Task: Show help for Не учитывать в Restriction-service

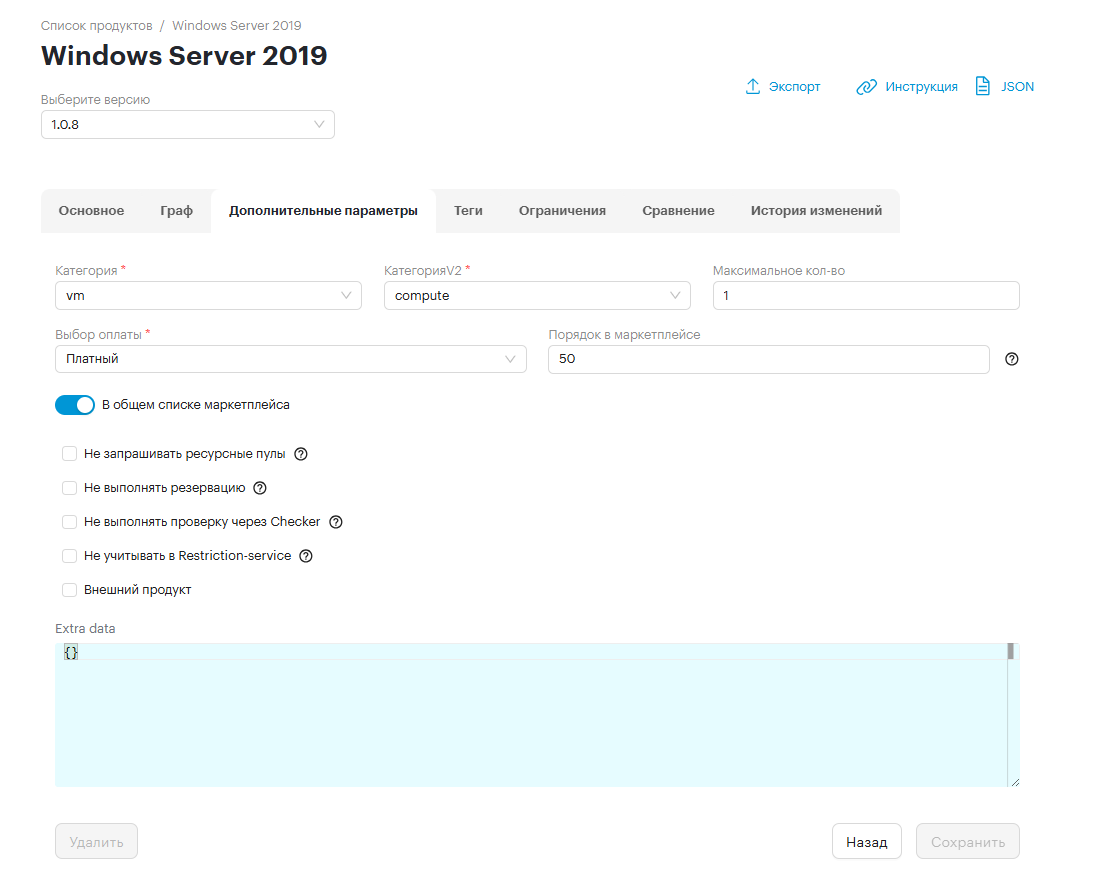Action: pyautogui.click(x=306, y=555)
